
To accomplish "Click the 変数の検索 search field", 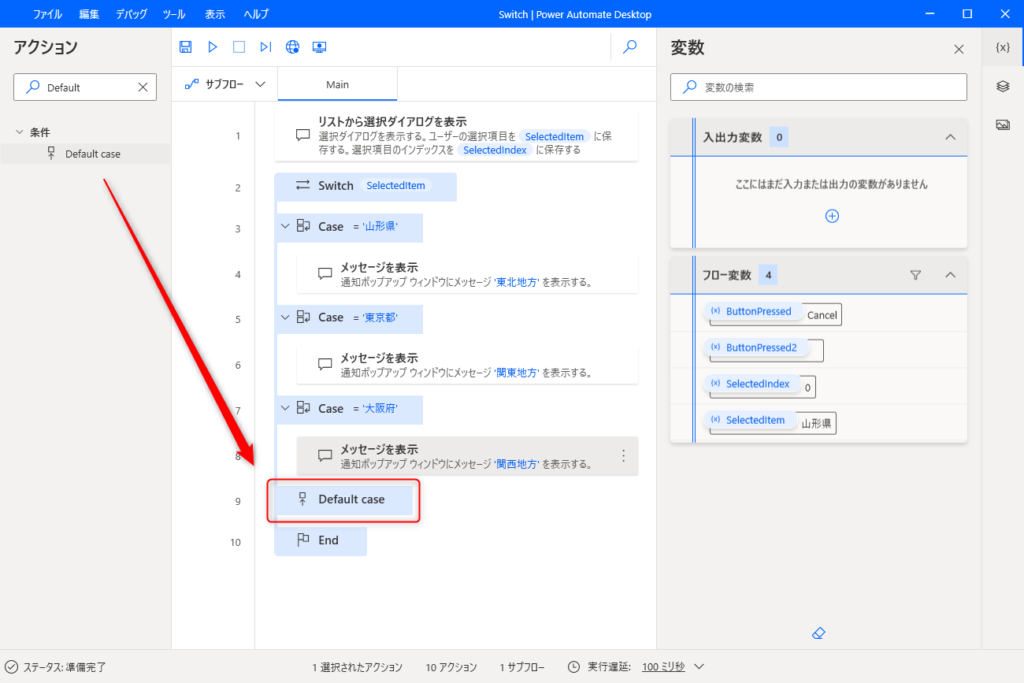I will (818, 87).
